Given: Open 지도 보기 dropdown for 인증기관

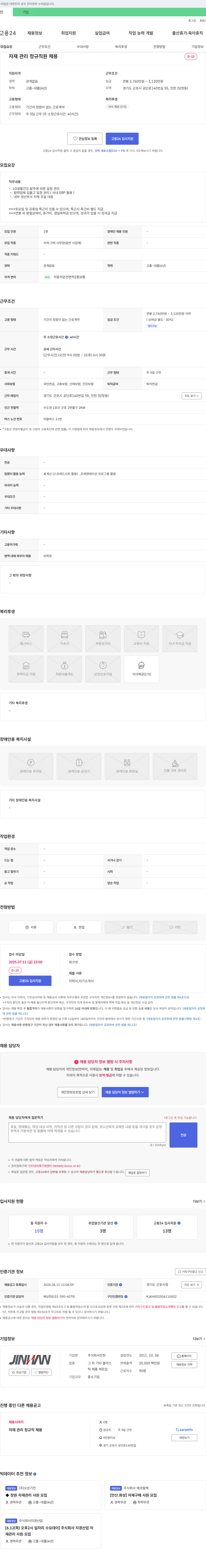Looking at the screenshot, I should pyautogui.click(x=191, y=1285).
